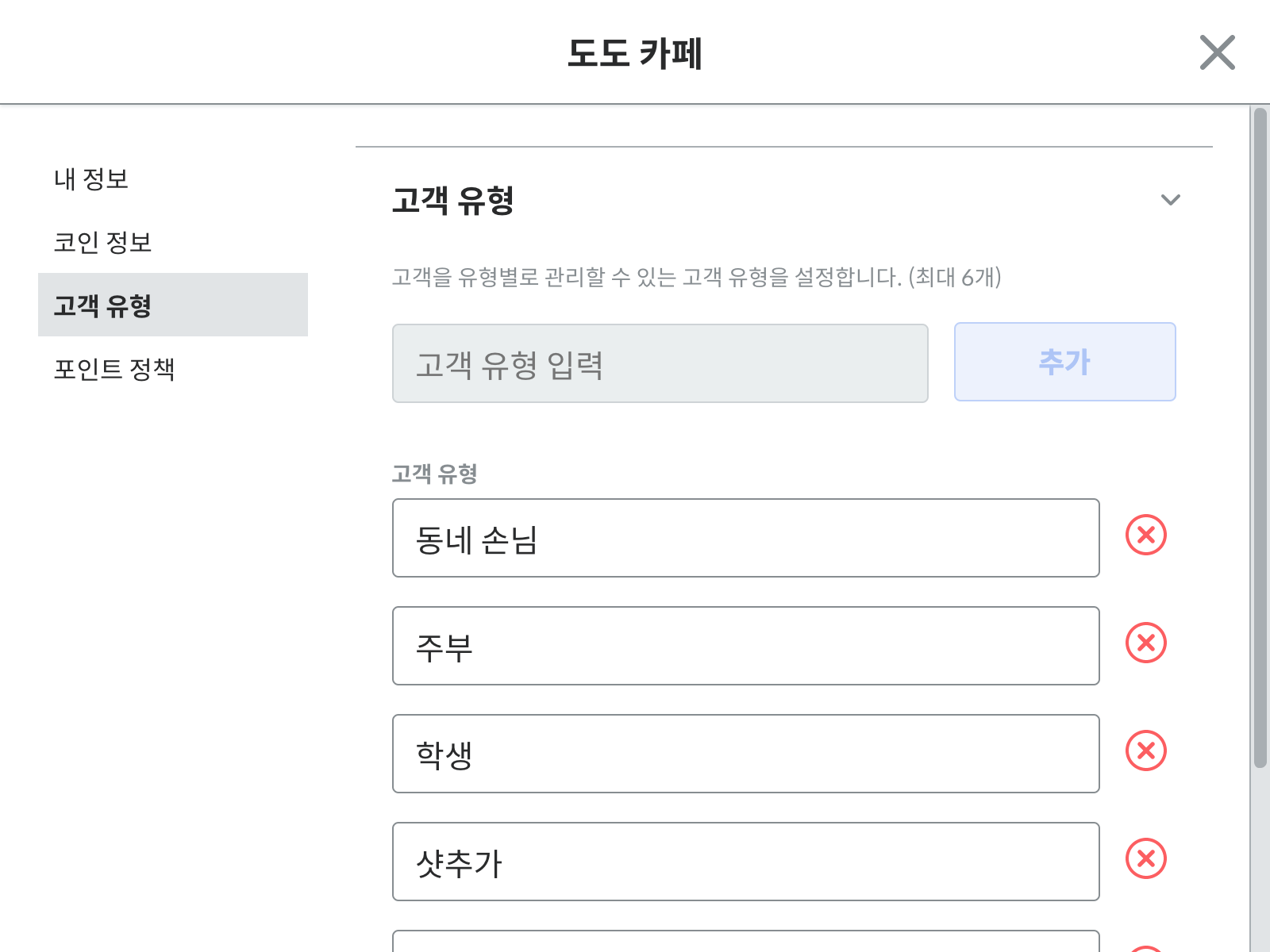Edit the 샷추가 name field
The height and width of the screenshot is (952, 1270).
click(x=745, y=862)
